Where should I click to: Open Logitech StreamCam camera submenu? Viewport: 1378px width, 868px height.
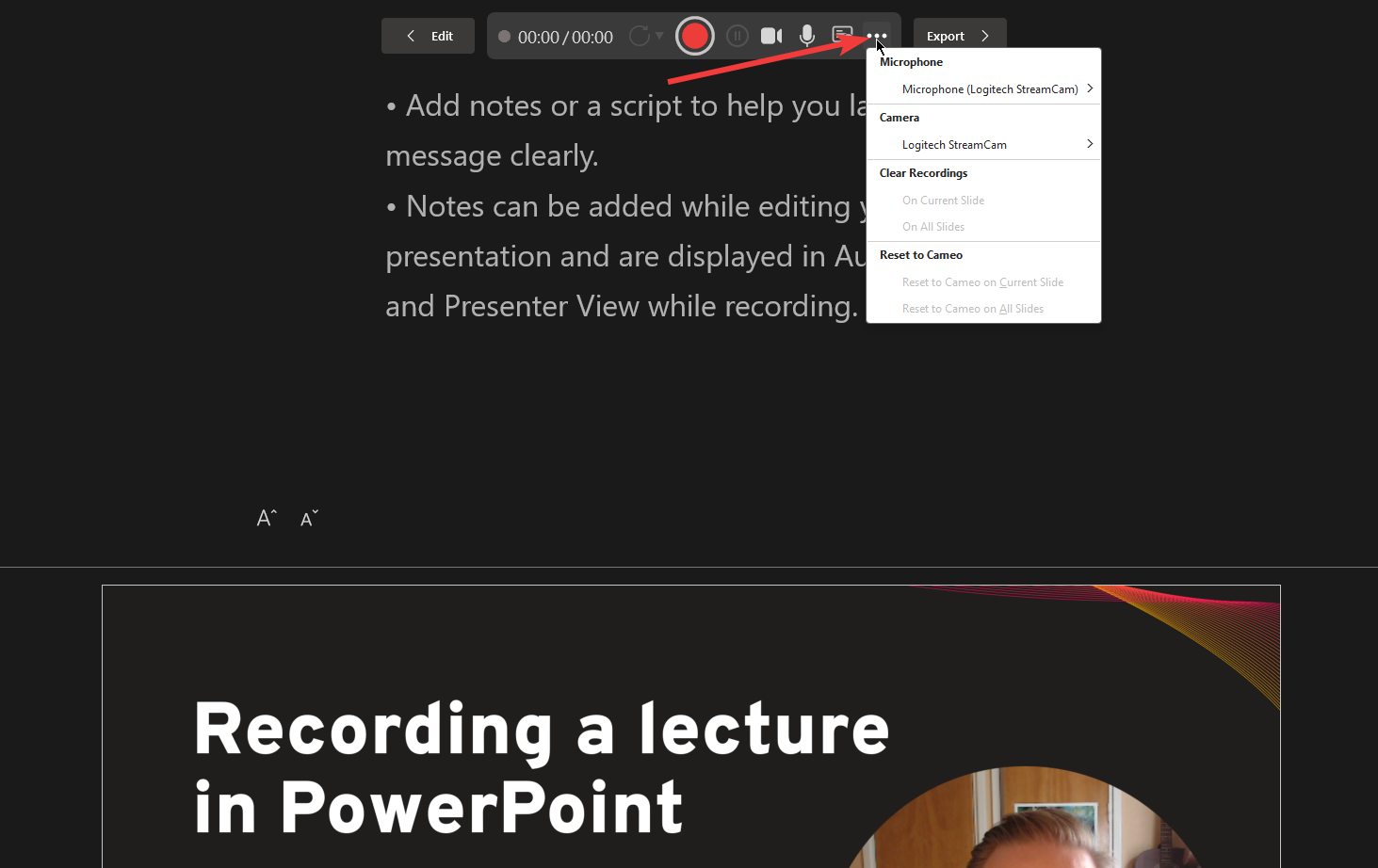[983, 145]
